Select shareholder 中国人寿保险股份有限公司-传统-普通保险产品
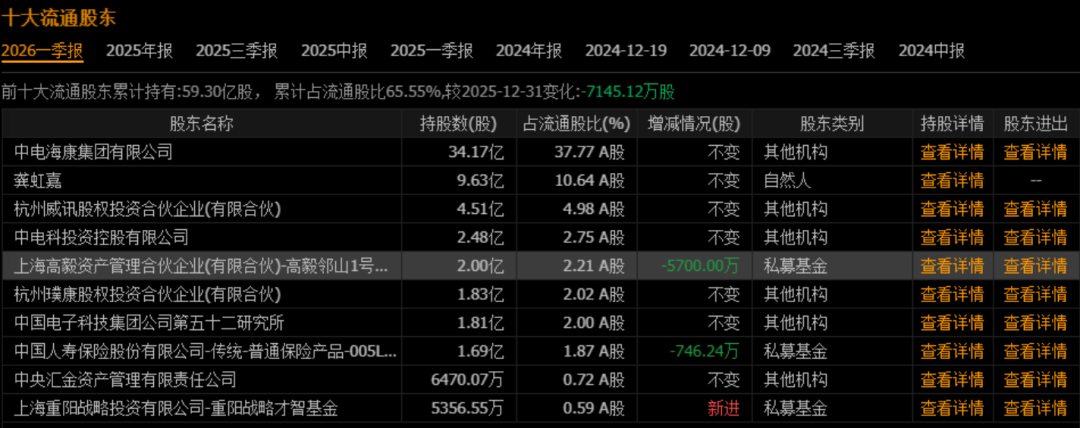 205,351
